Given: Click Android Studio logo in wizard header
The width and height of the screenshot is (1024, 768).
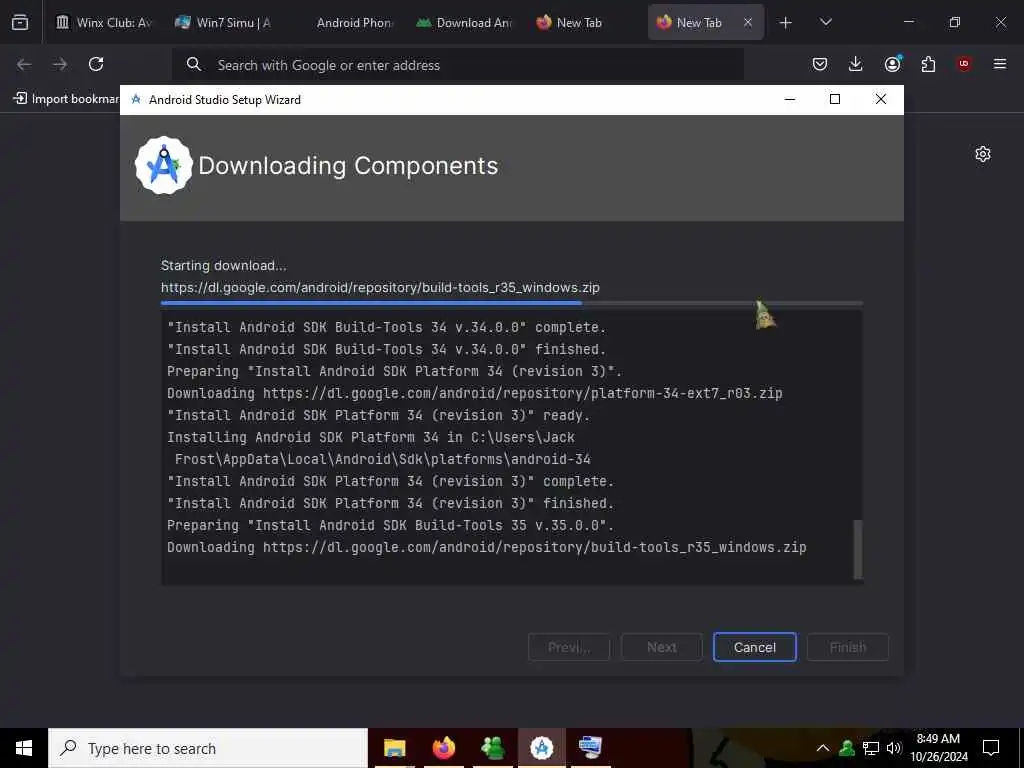Looking at the screenshot, I should [163, 165].
